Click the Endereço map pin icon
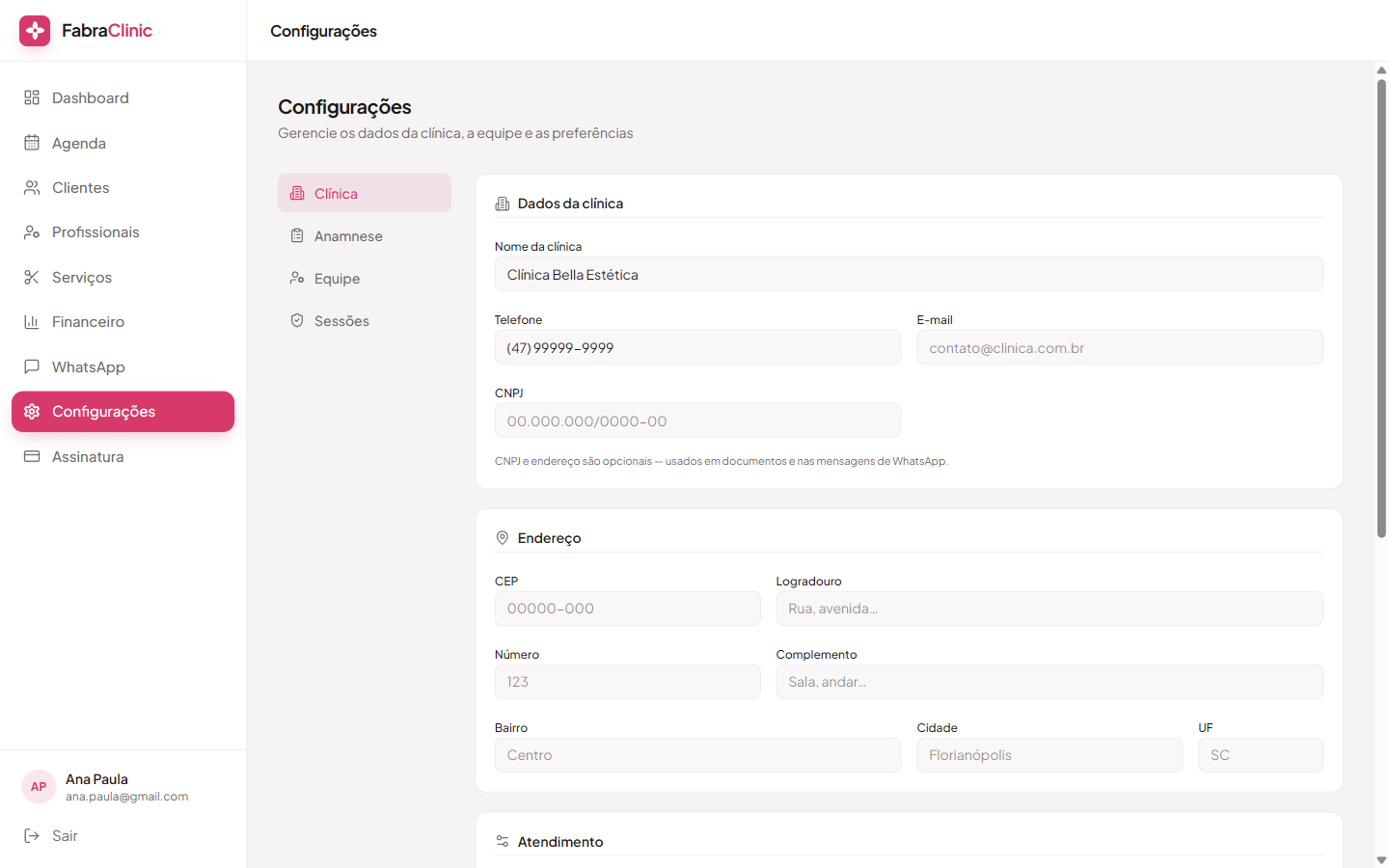Image resolution: width=1389 pixels, height=868 pixels. coord(503,538)
